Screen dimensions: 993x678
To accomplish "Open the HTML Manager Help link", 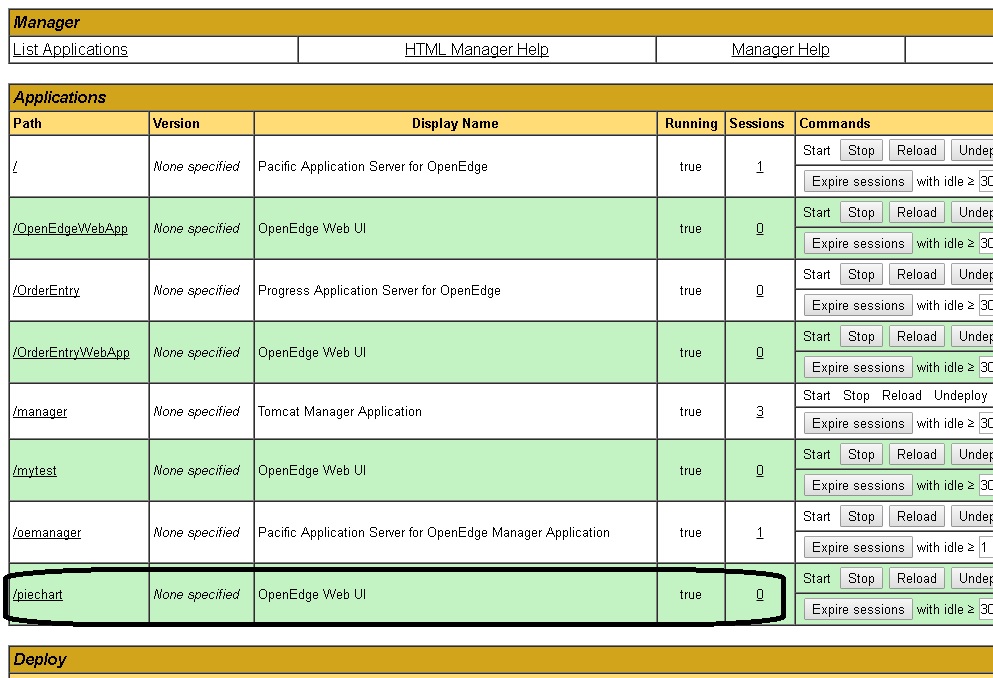I will [x=476, y=49].
